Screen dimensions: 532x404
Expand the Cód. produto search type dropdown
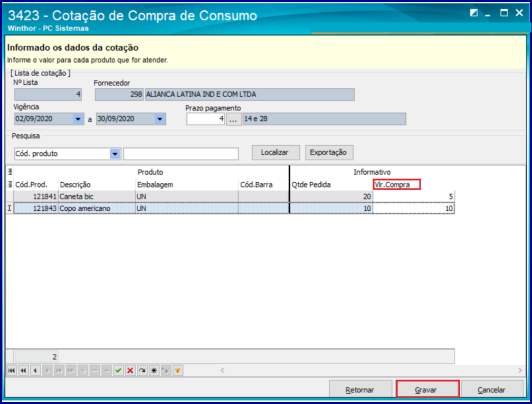click(115, 154)
